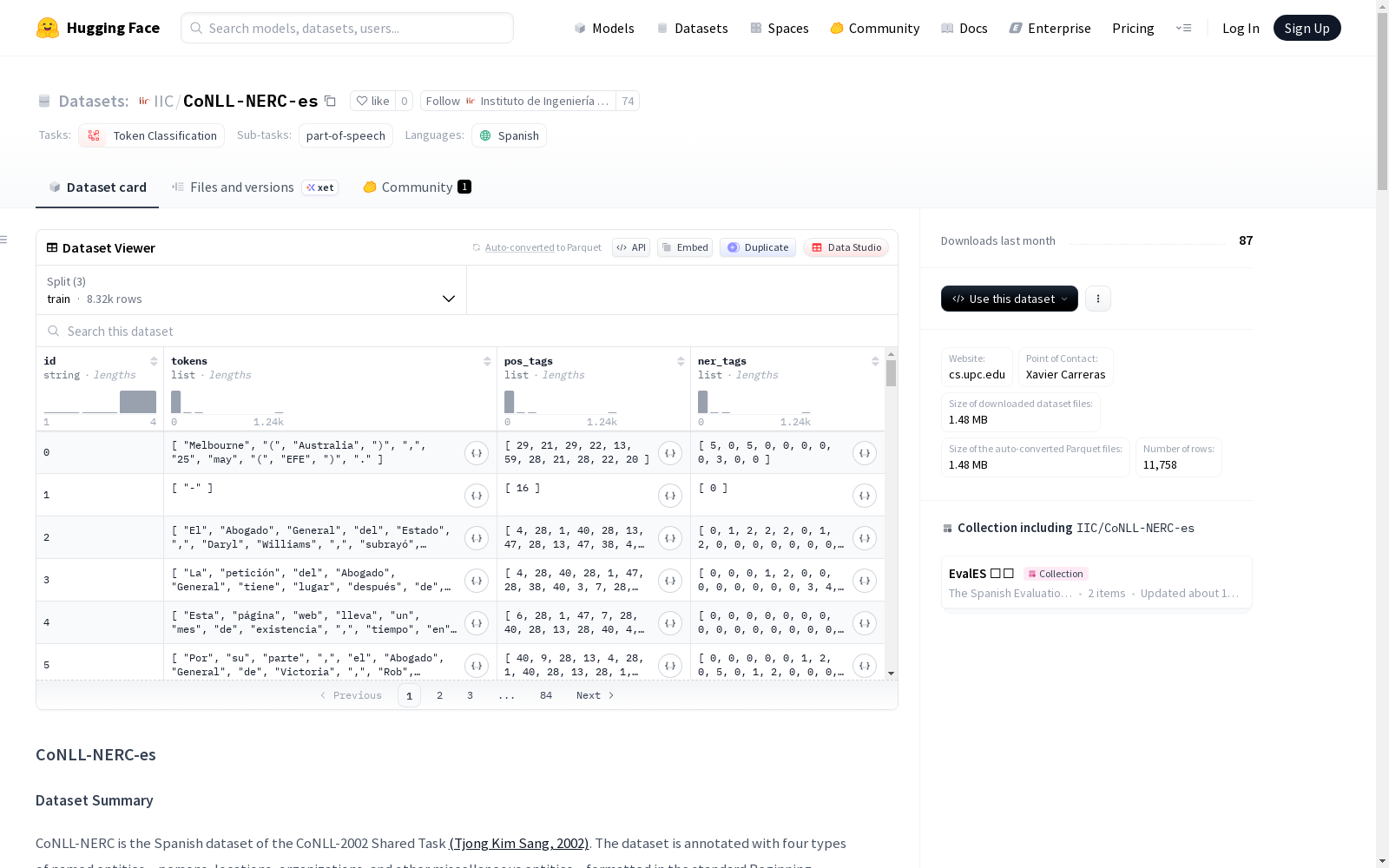The width and height of the screenshot is (1389, 868).
Task: Click Log In link
Action: pos(1241,28)
